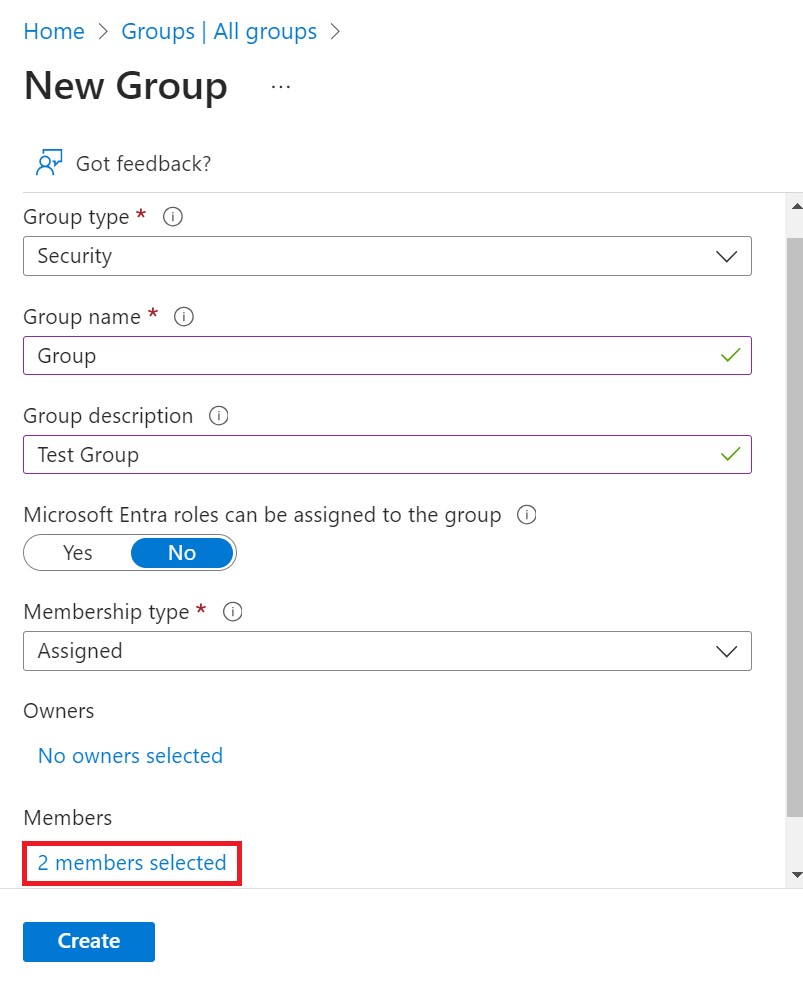This screenshot has width=803, height=993.
Task: Go to Home breadcrumb
Action: coord(54,32)
